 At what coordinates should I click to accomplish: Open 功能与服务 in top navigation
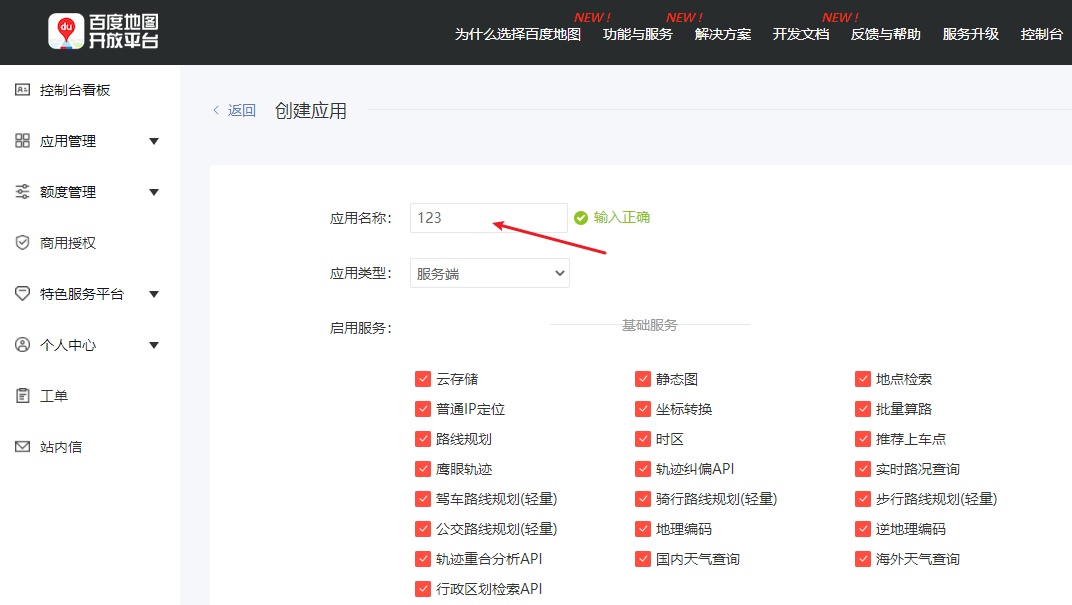pyautogui.click(x=638, y=34)
